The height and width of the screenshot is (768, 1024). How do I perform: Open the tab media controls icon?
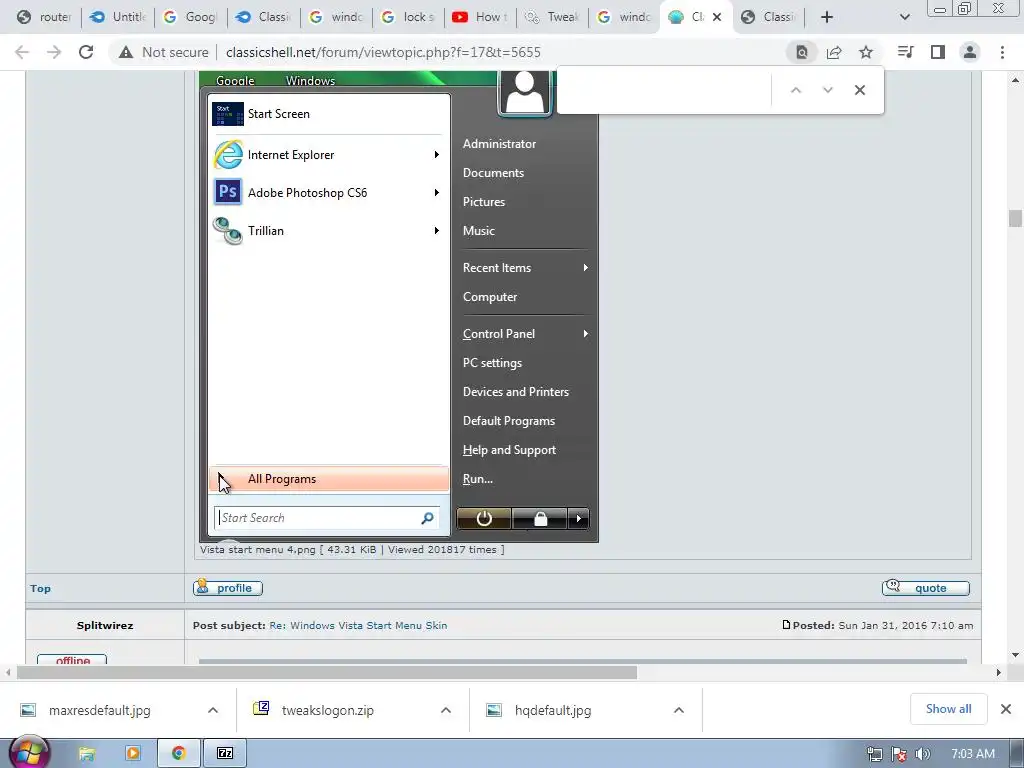(x=906, y=52)
